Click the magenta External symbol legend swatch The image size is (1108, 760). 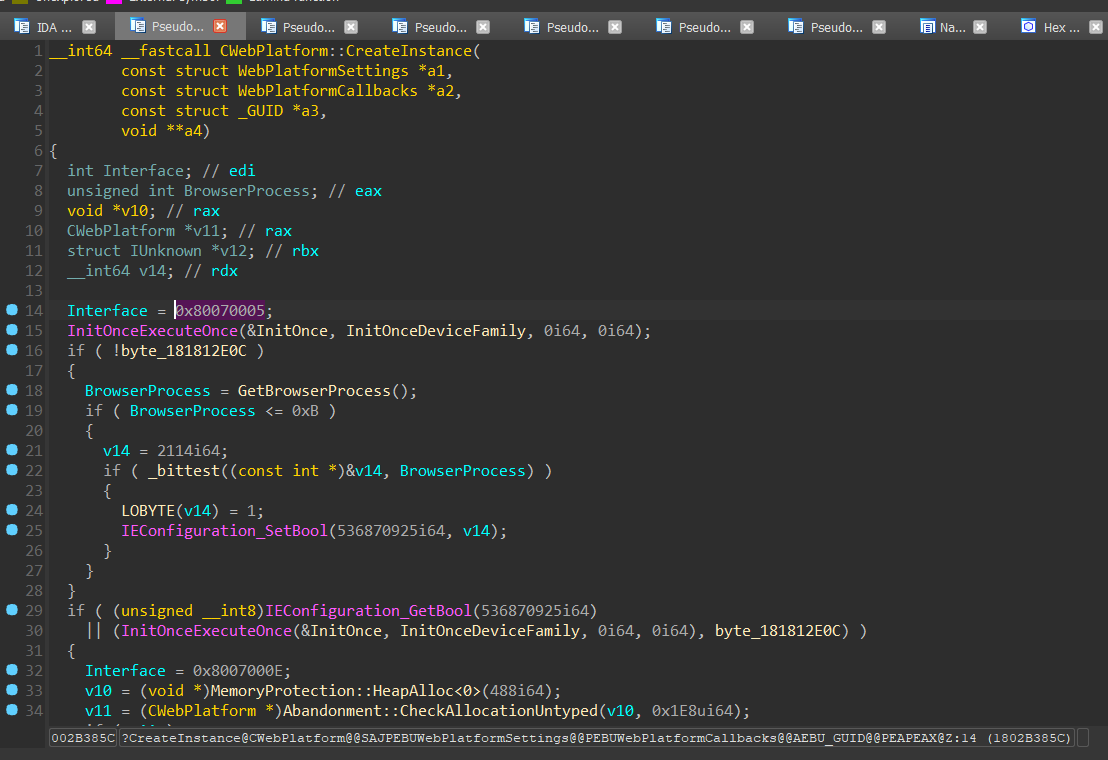point(114,2)
